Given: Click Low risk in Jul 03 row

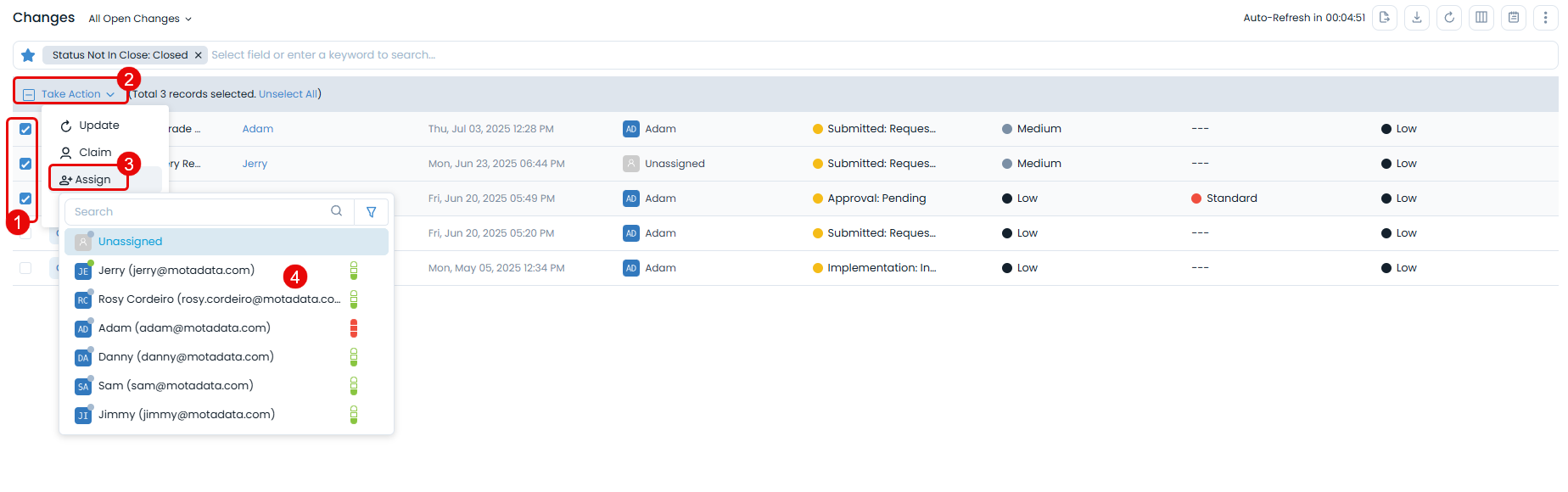Looking at the screenshot, I should (x=1399, y=129).
